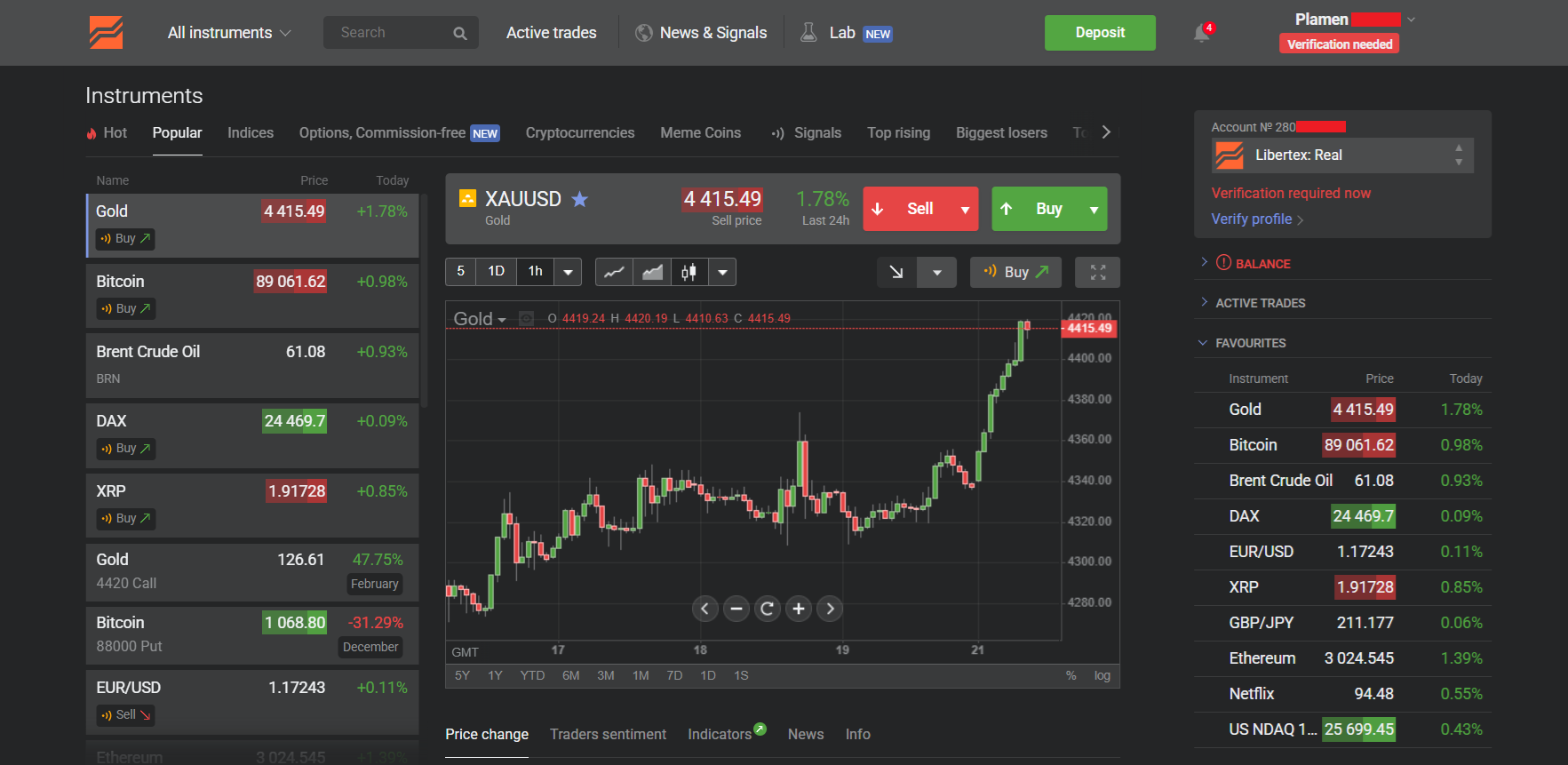Click Buy signal badge under DAX

tap(125, 449)
